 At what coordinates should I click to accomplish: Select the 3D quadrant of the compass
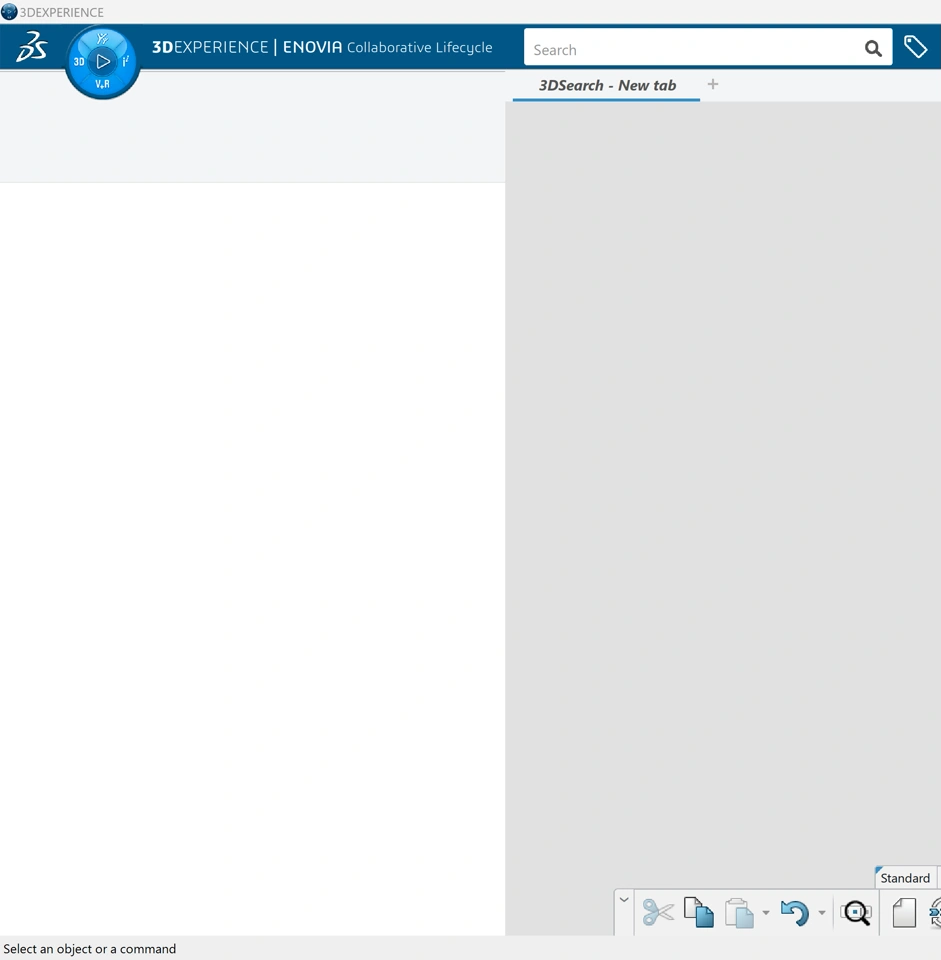coord(78,61)
